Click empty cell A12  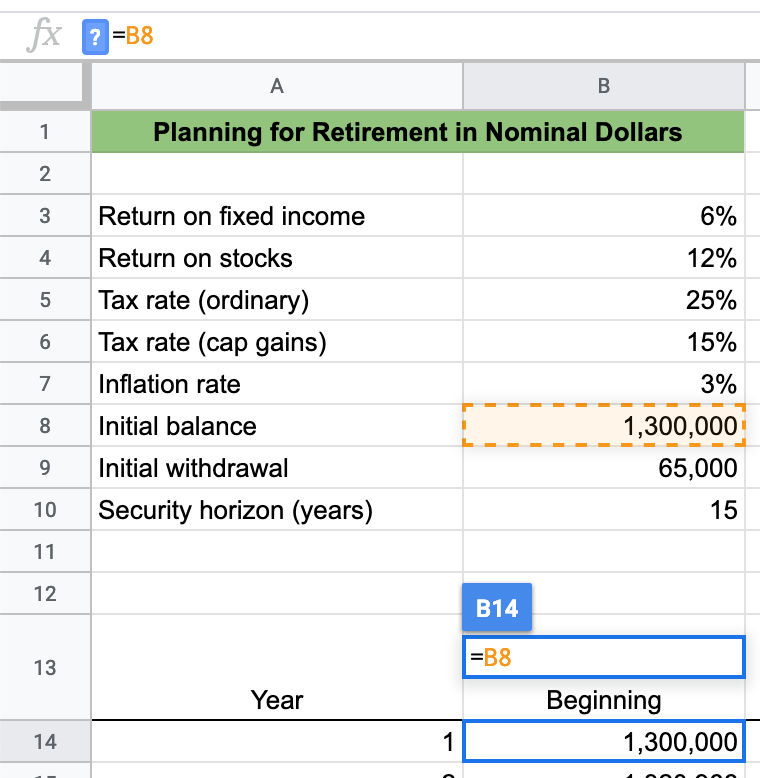point(277,593)
